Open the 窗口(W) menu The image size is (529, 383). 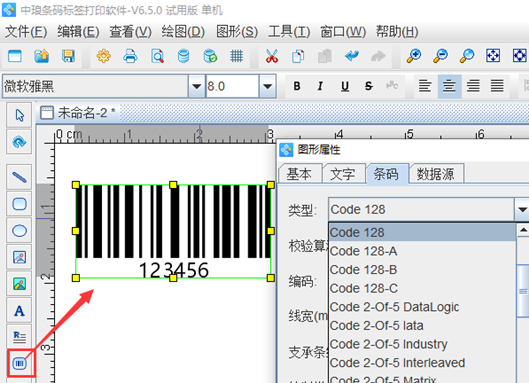click(343, 32)
